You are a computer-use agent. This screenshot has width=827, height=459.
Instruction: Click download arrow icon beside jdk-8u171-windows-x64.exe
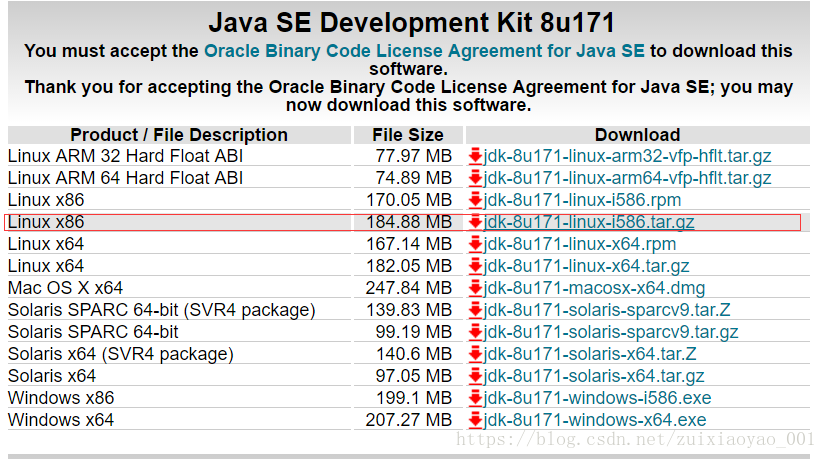click(x=475, y=420)
